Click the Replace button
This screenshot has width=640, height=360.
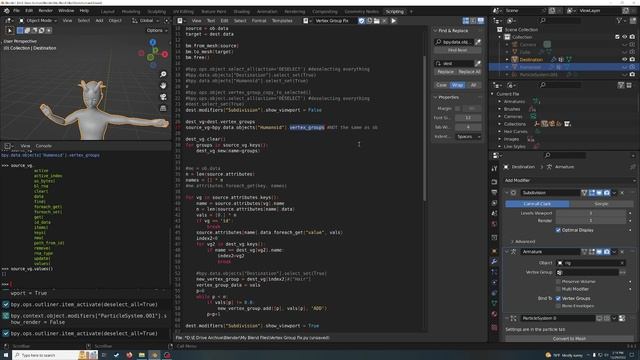click(x=445, y=72)
